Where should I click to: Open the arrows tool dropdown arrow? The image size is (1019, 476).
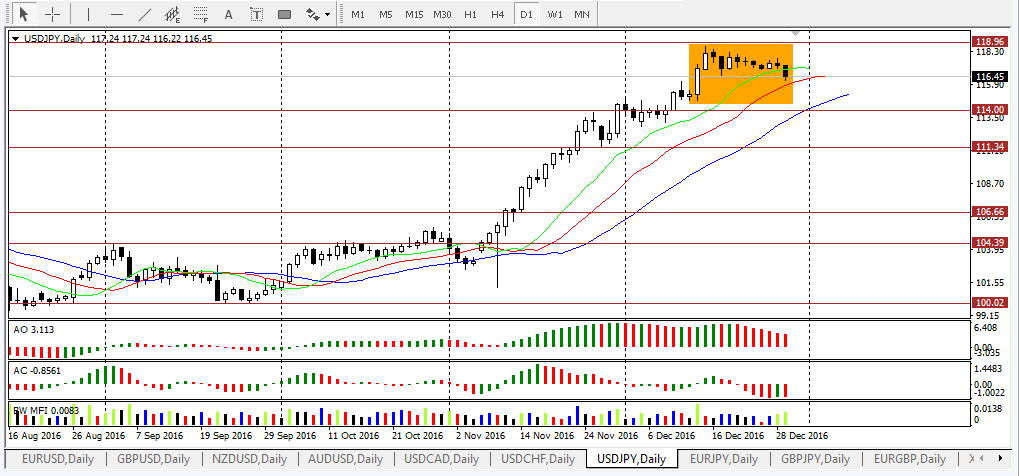327,14
